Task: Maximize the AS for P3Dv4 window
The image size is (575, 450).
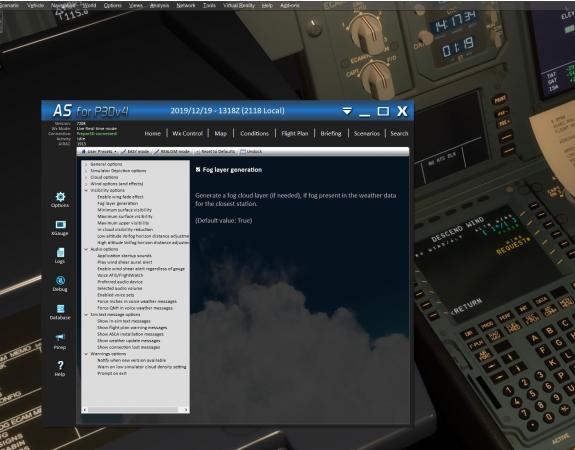Action: coord(383,111)
